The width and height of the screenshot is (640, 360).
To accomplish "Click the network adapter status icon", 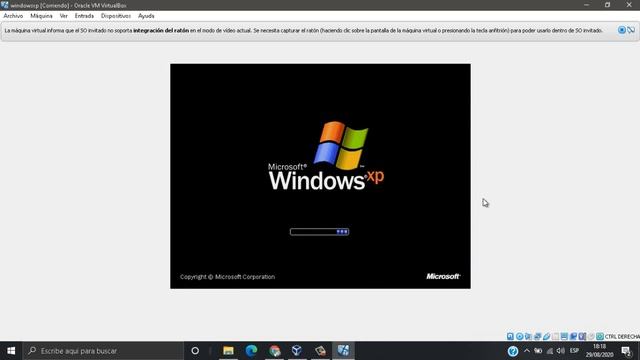I will point(537,336).
